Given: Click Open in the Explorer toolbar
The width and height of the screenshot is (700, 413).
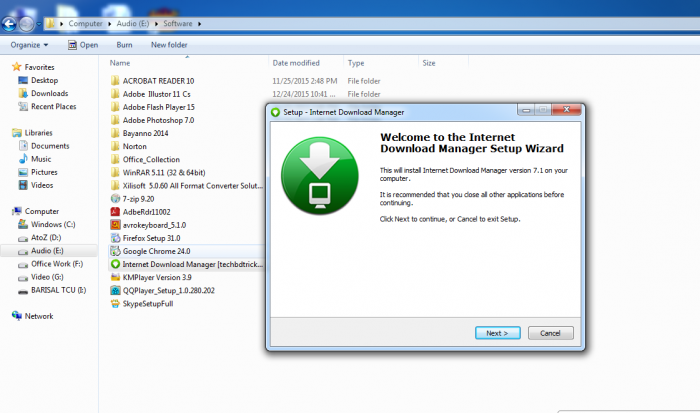Looking at the screenshot, I should pyautogui.click(x=83, y=45).
